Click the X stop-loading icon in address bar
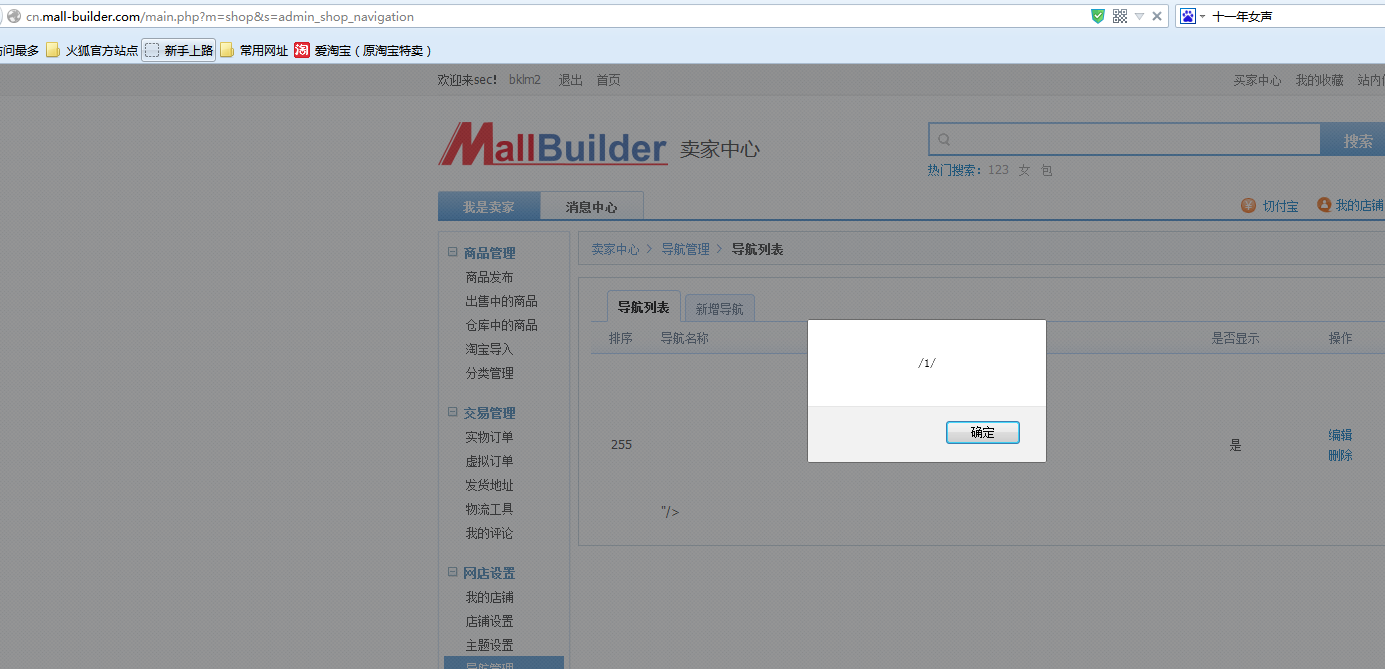This screenshot has width=1385, height=669. pos(1157,16)
